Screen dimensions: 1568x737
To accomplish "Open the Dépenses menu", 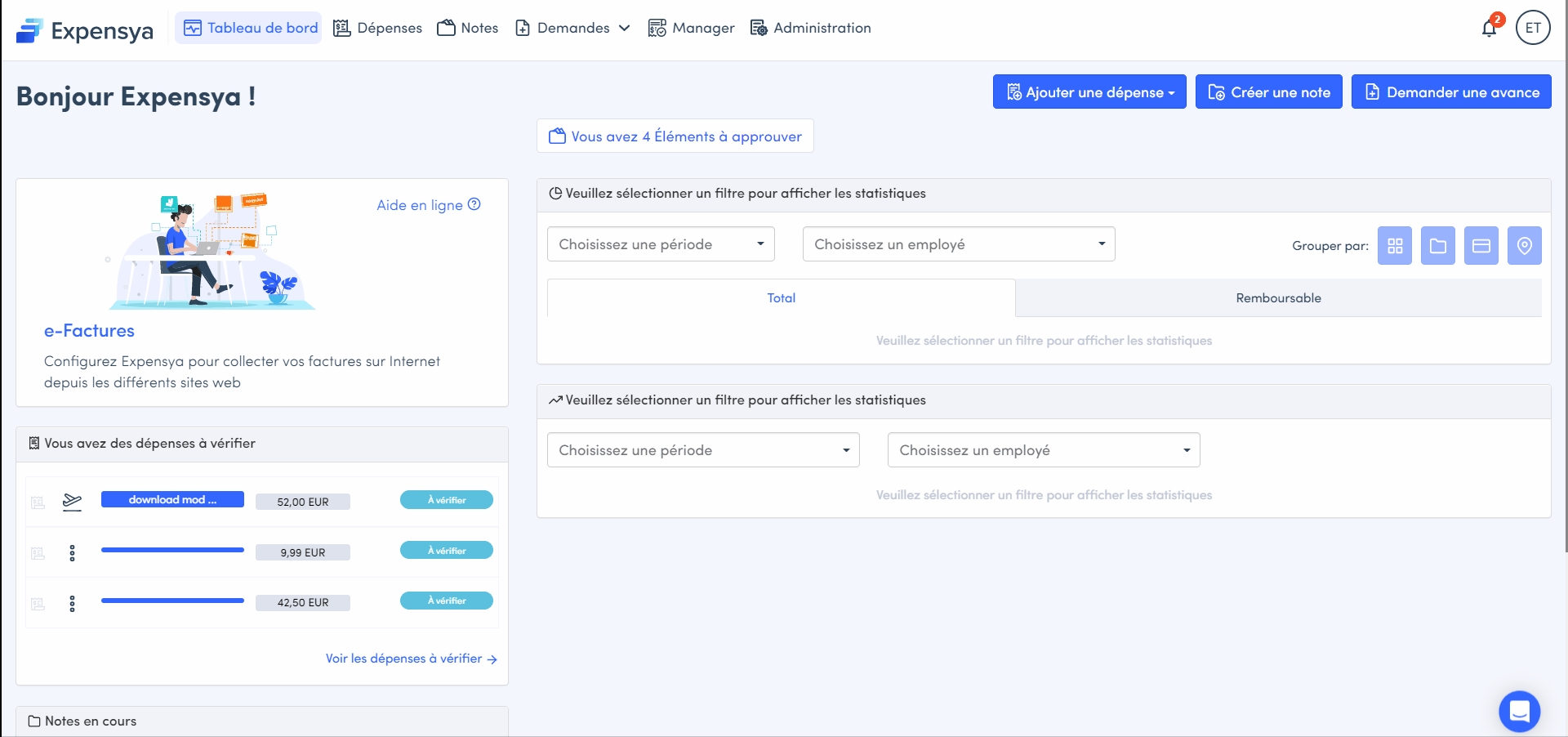I will point(377,28).
